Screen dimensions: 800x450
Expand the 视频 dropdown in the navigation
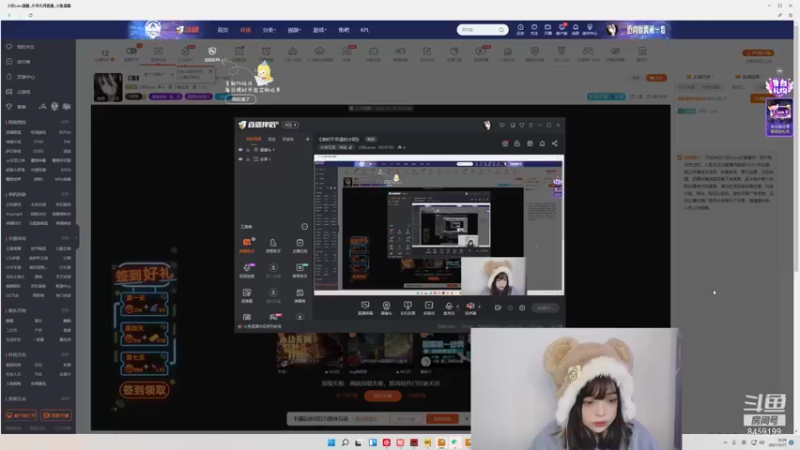[x=294, y=30]
